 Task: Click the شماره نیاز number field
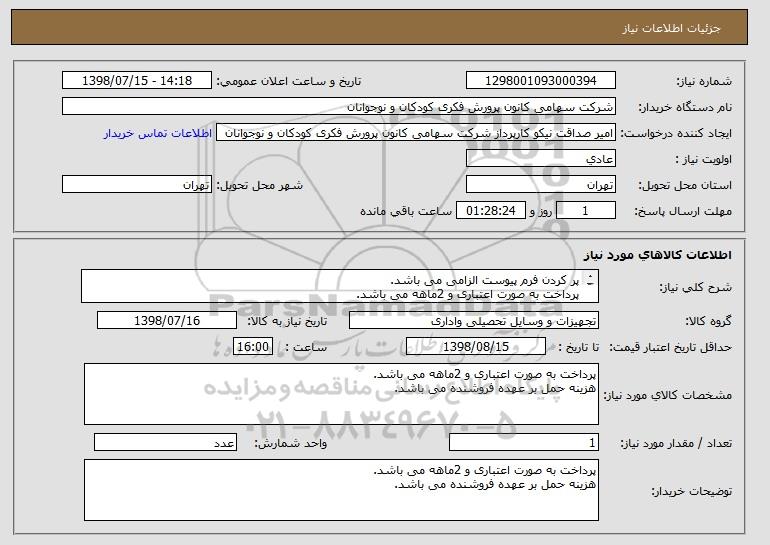541,81
